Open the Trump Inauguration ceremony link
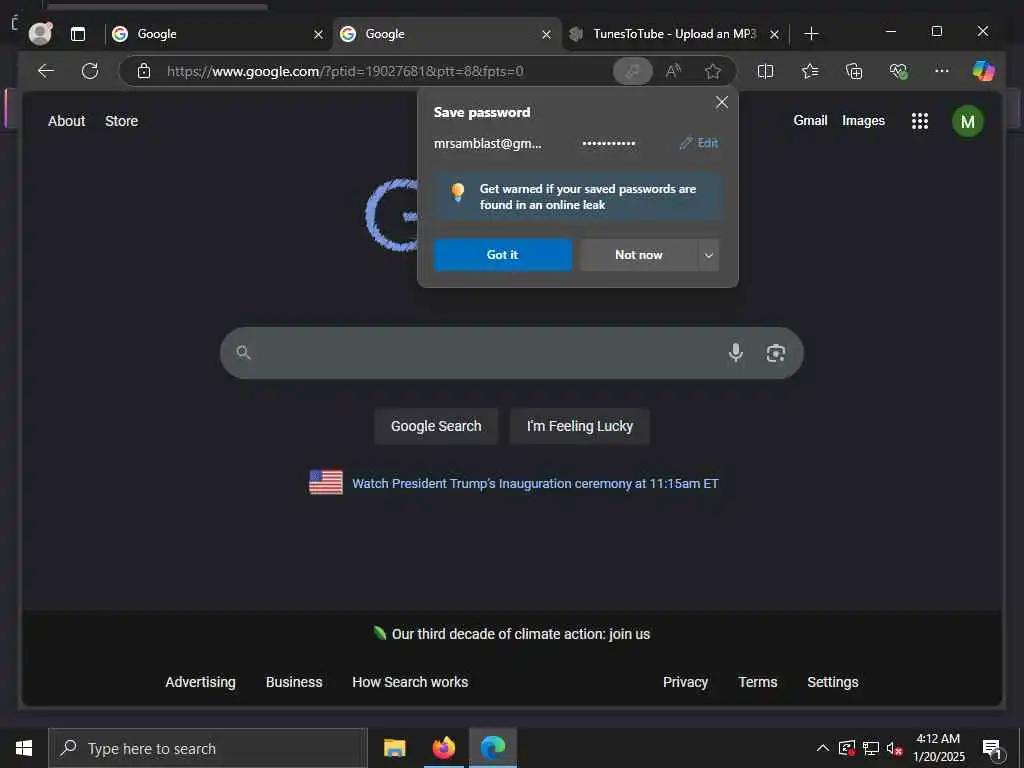Screen dimensions: 1024x768 point(535,483)
